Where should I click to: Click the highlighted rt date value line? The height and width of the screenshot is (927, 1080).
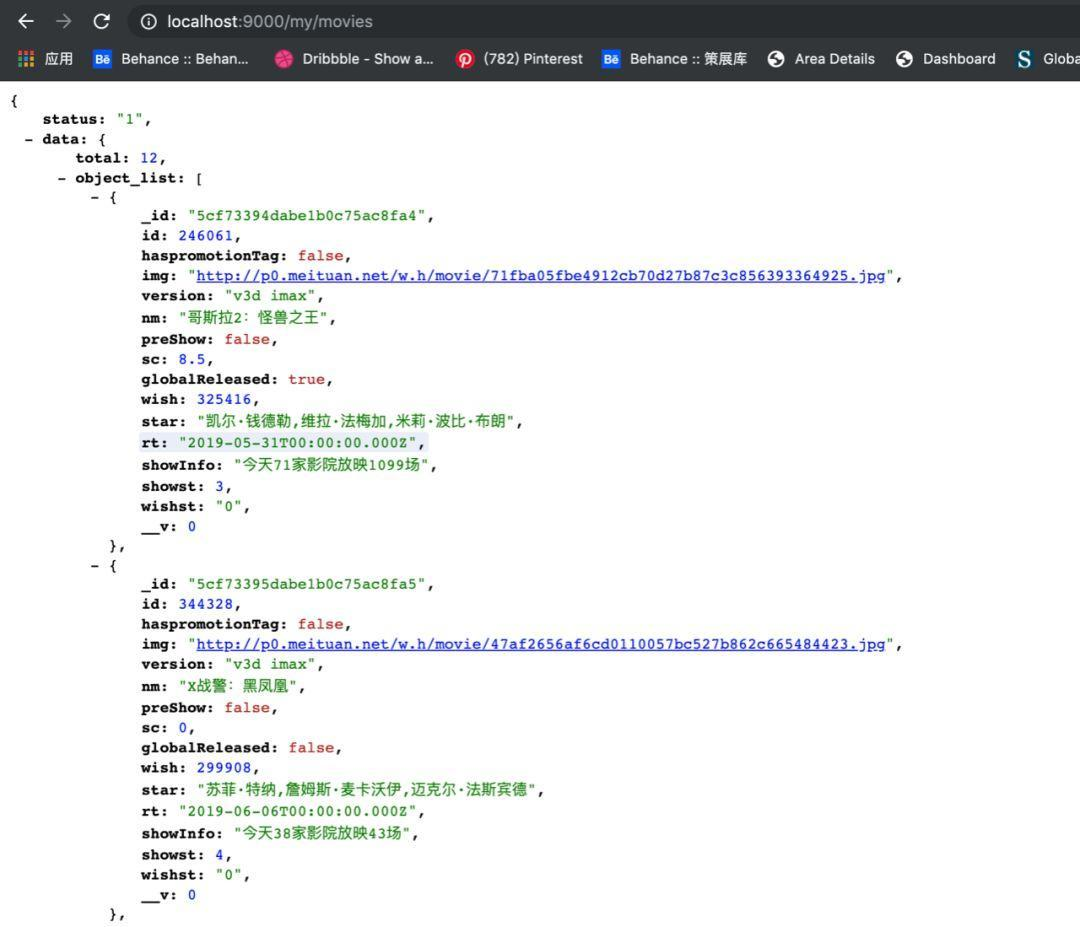[x=284, y=443]
